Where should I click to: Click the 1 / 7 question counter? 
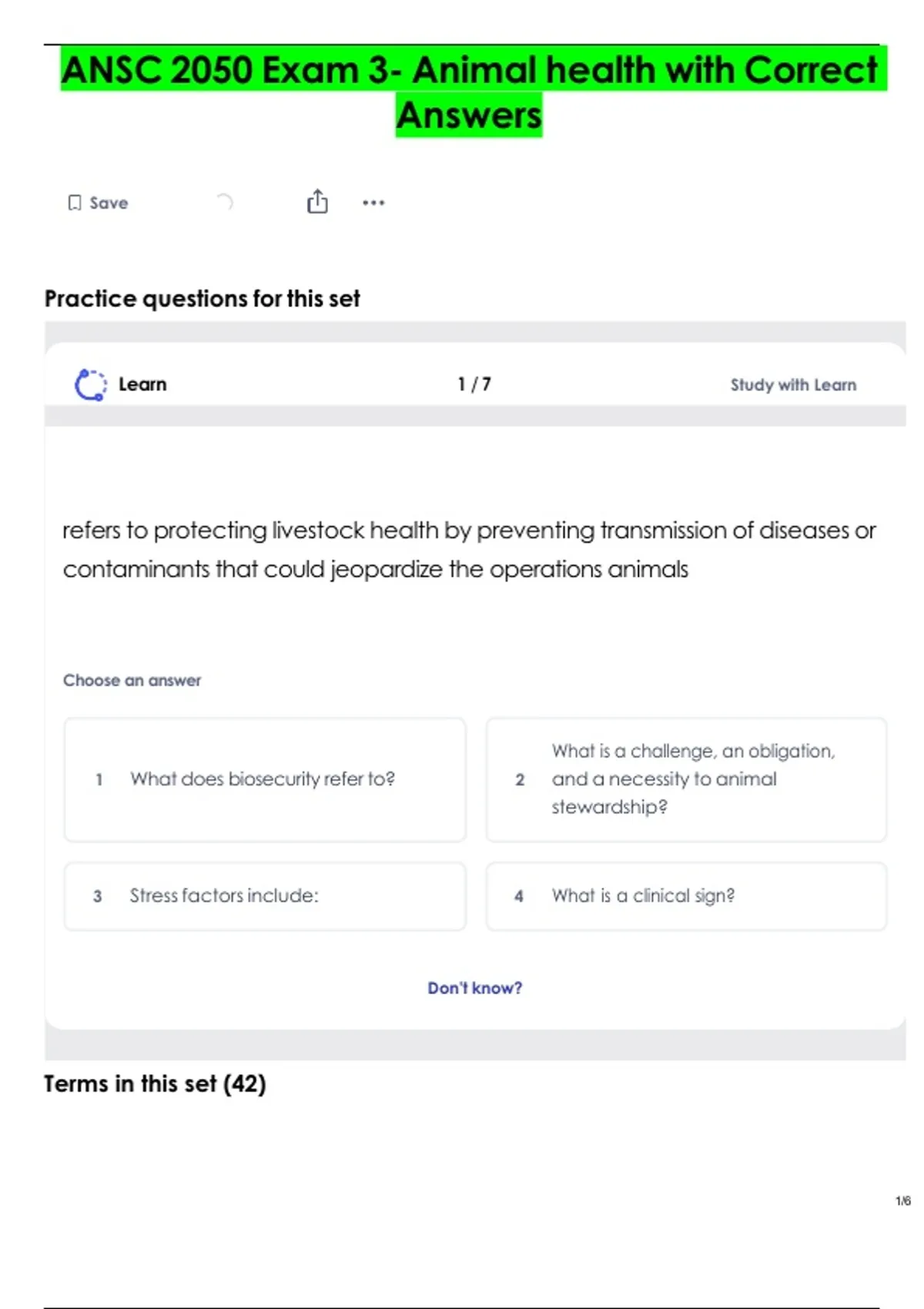474,384
